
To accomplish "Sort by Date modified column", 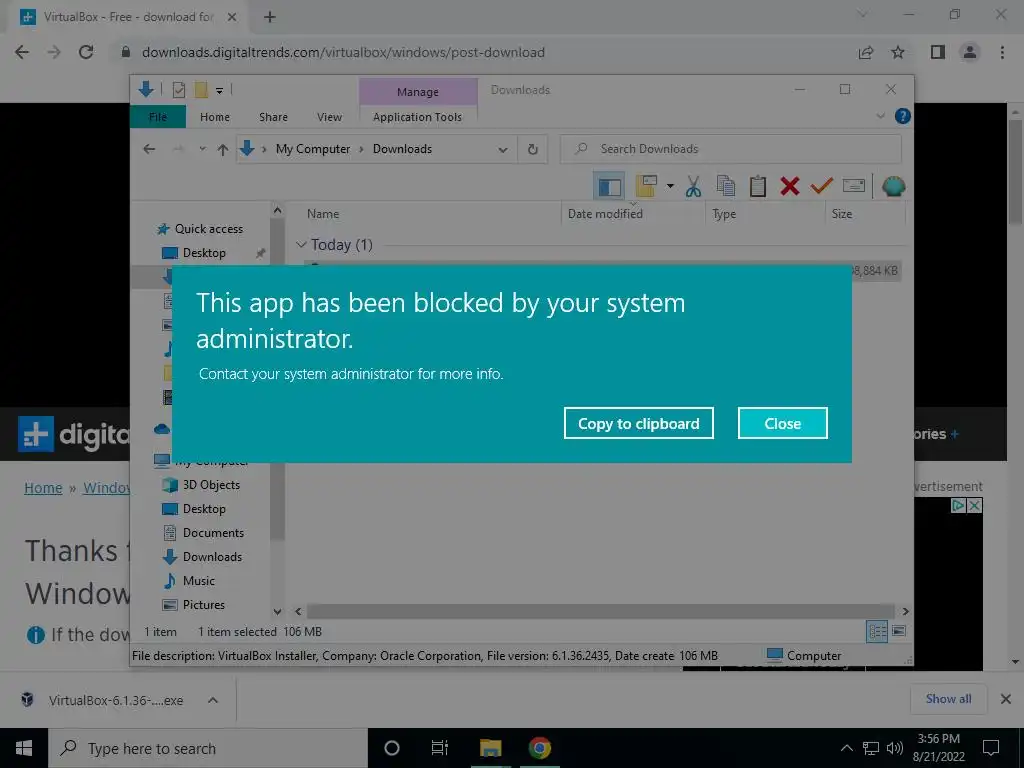I will (605, 214).
